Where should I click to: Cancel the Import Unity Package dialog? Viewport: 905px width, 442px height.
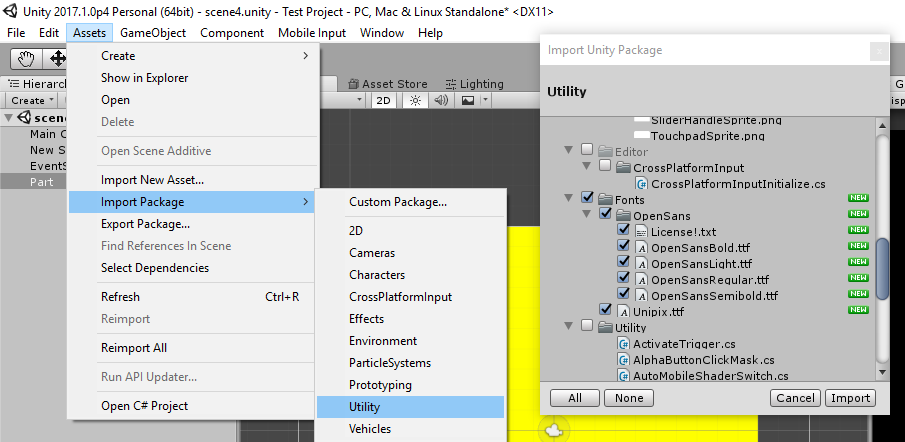click(795, 398)
